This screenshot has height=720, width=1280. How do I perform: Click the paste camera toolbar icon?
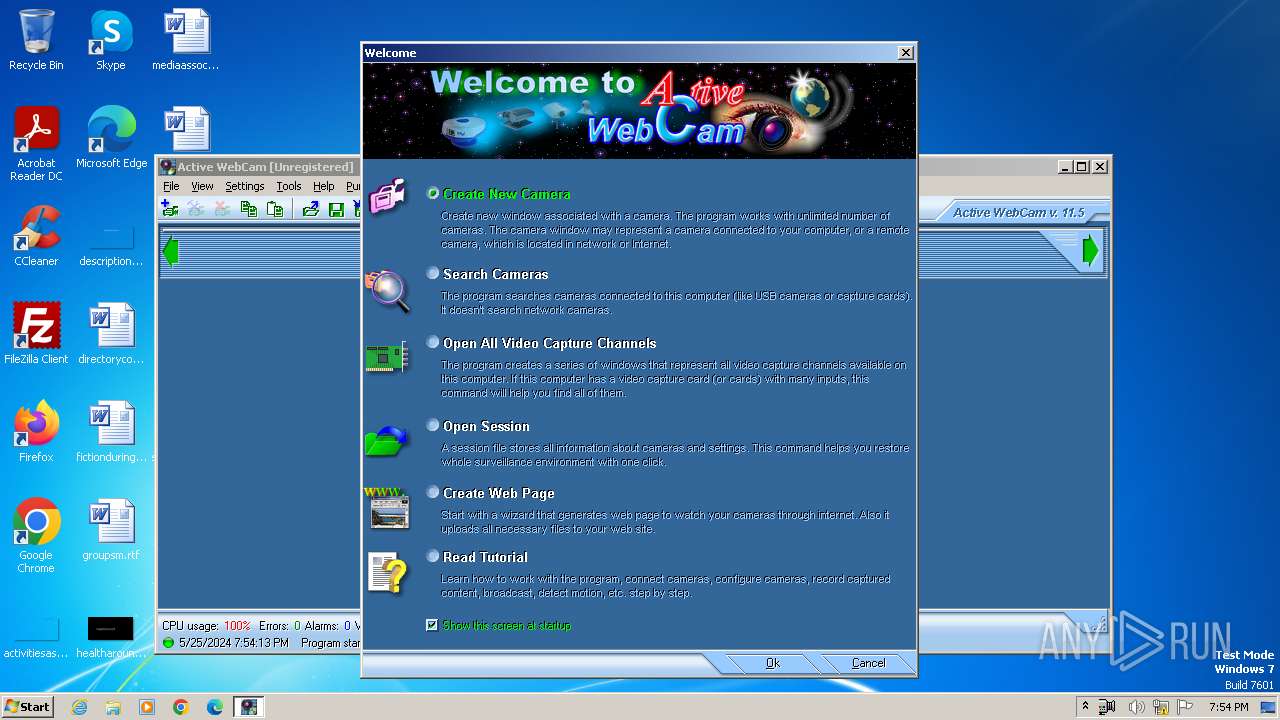pyautogui.click(x=274, y=209)
